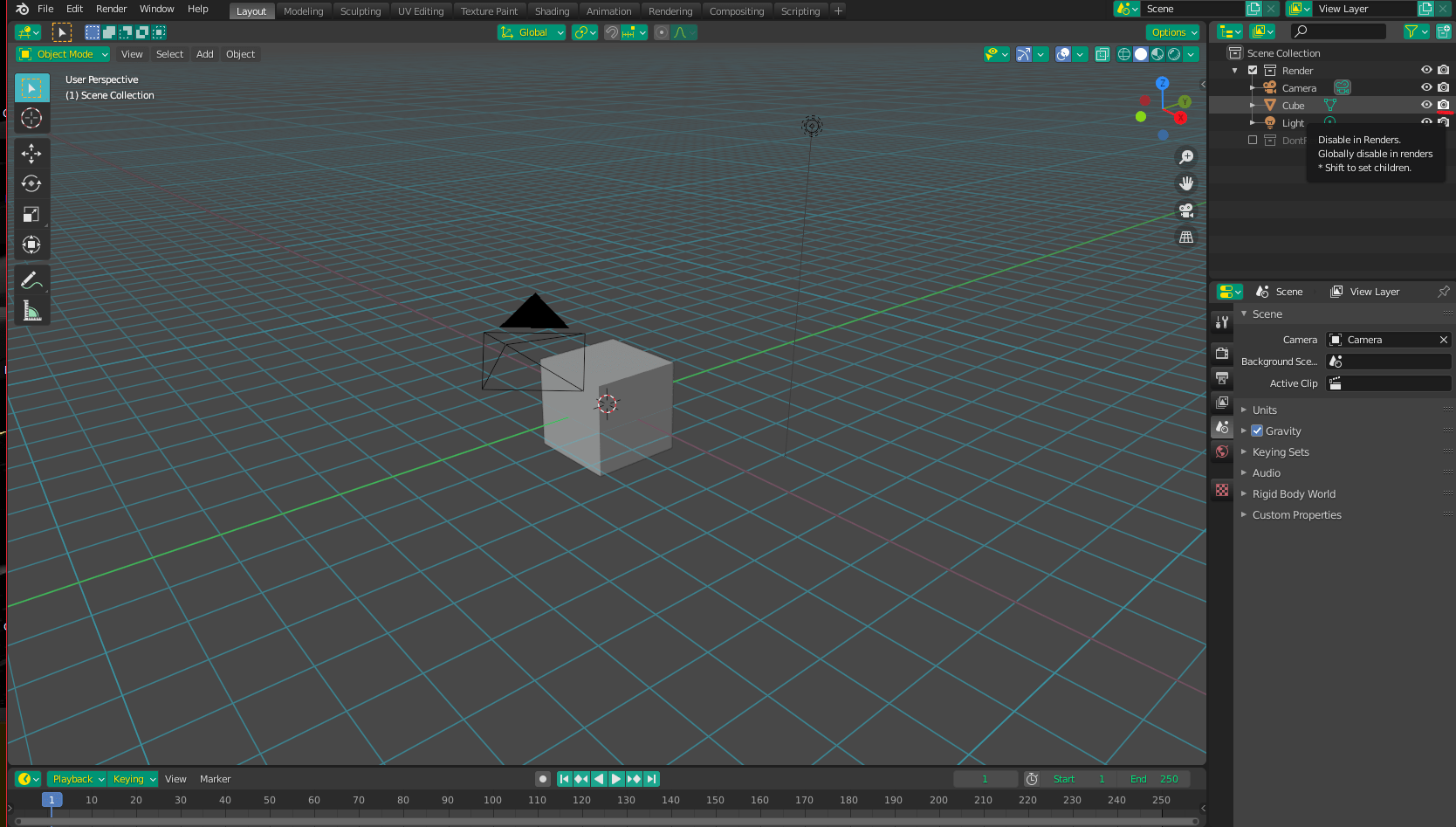
Task: Switch to Material Preview viewport shading
Action: pos(1157,53)
